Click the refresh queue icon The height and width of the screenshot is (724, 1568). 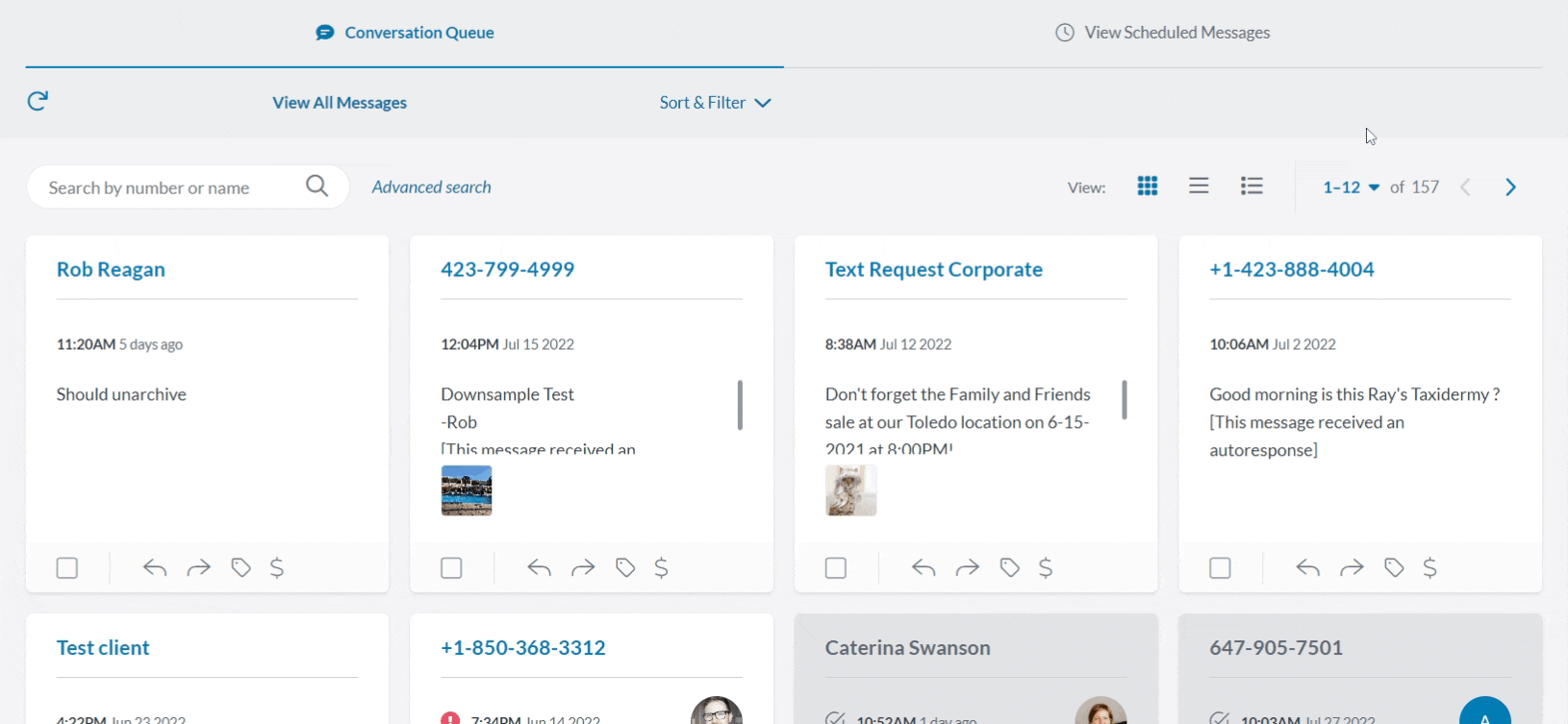pyautogui.click(x=38, y=101)
